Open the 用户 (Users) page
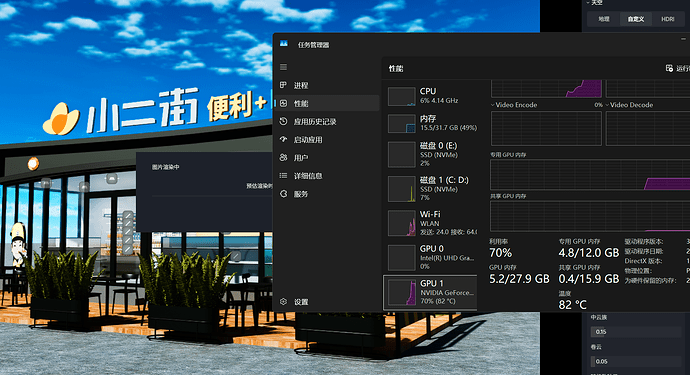This screenshot has height=375, width=690. coord(327,158)
